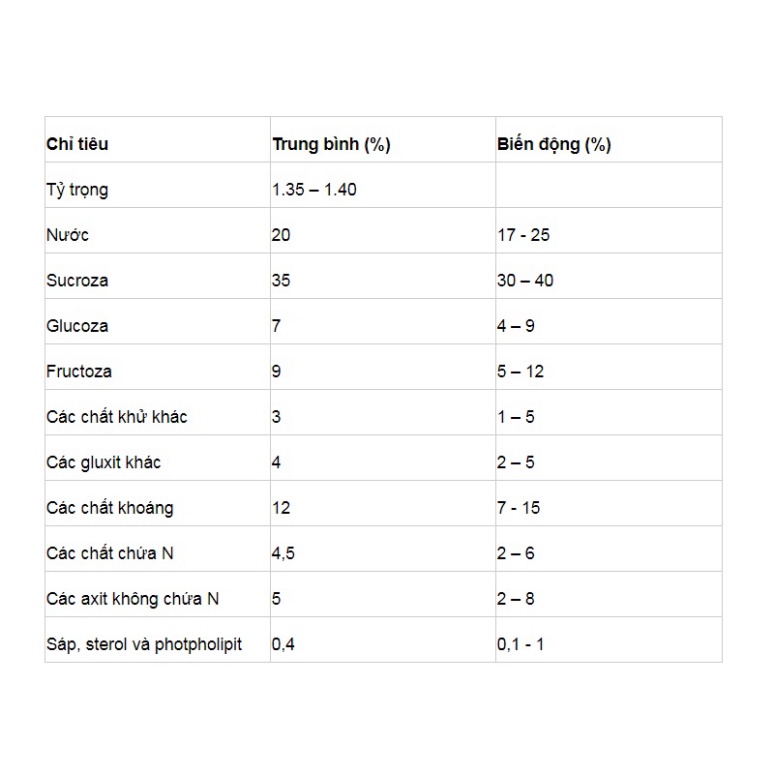Click the value '1.35 – 1.40'
The width and height of the screenshot is (774, 774).
(x=314, y=190)
